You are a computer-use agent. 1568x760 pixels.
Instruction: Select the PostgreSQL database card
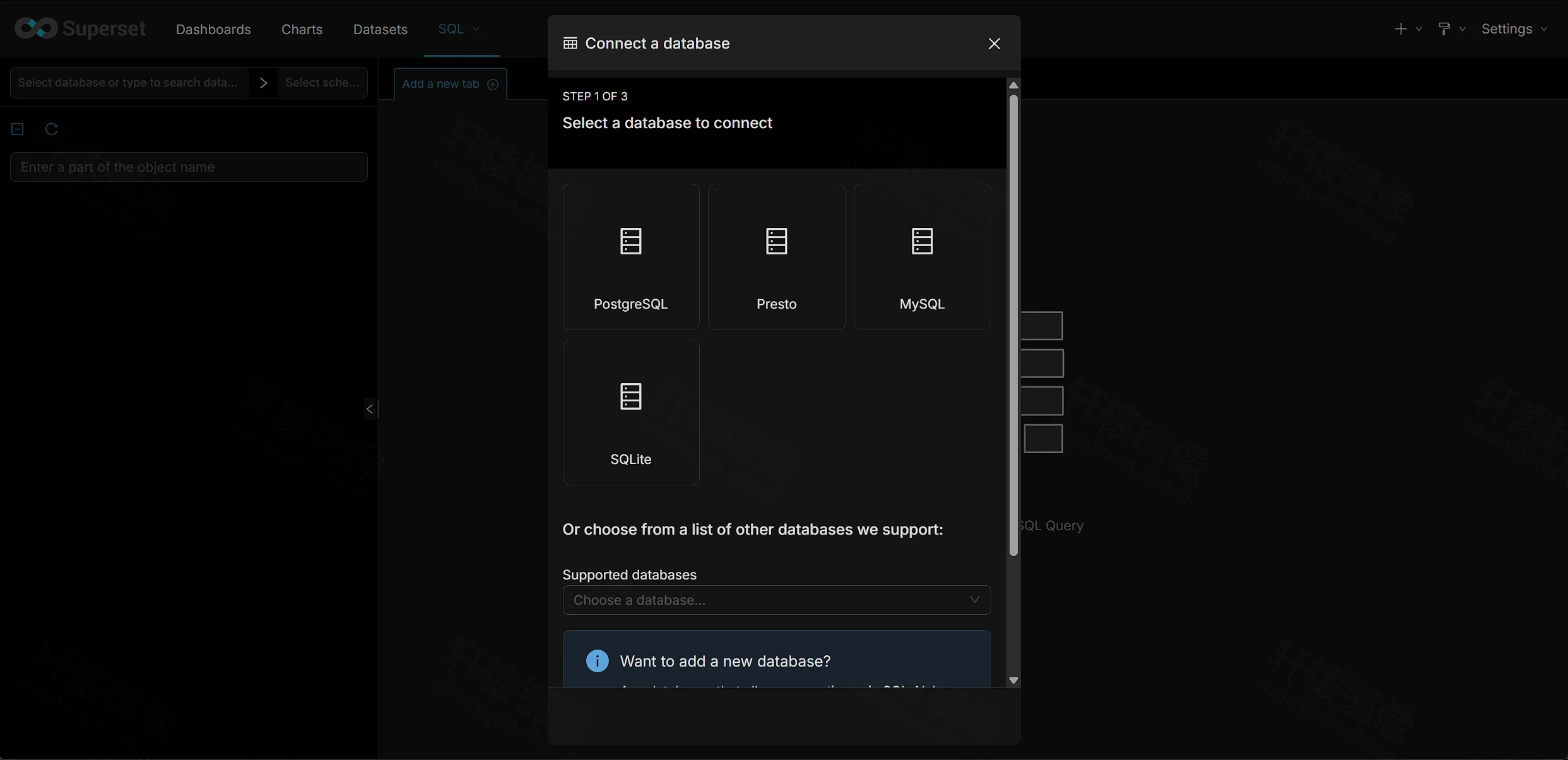630,256
